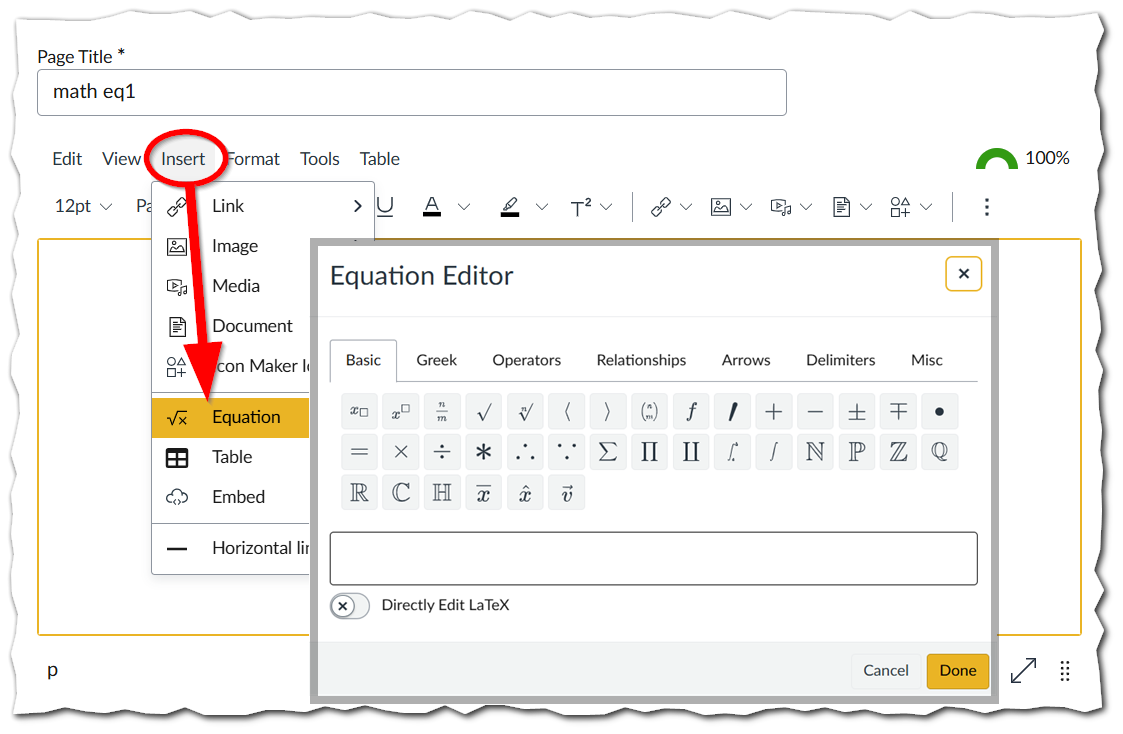The height and width of the screenshot is (734, 1123).
Task: Insert plus sign symbol
Action: point(773,412)
